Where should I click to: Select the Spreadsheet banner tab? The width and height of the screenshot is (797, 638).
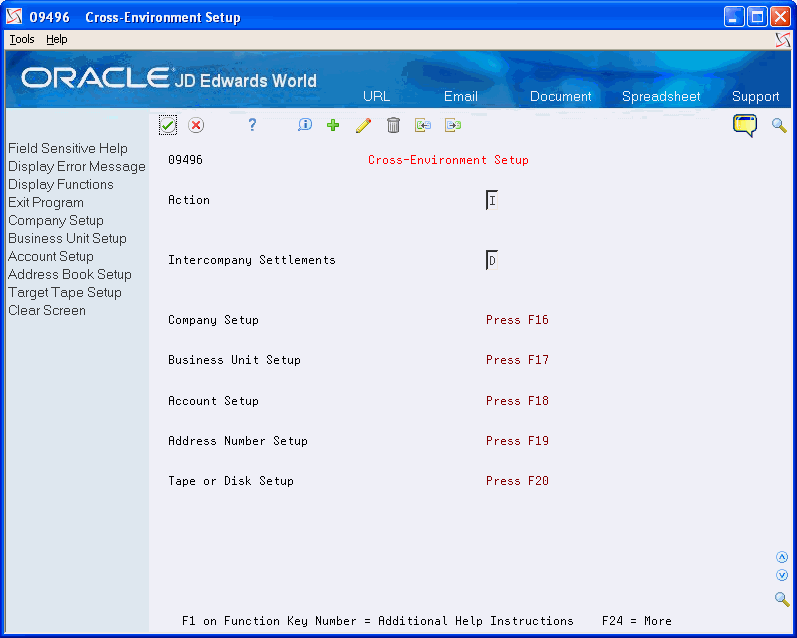coord(661,96)
